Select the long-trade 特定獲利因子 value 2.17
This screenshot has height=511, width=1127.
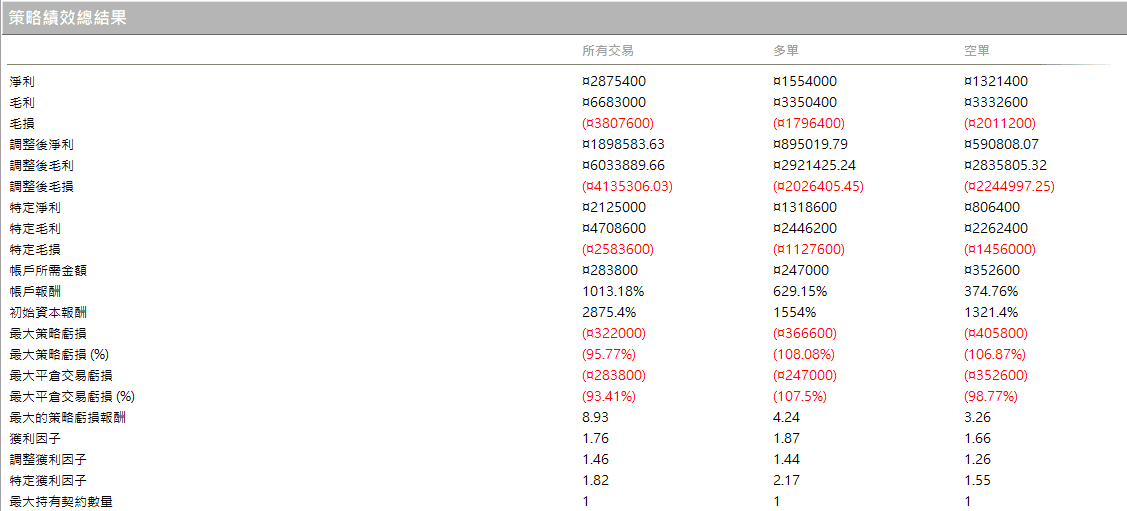tap(786, 480)
